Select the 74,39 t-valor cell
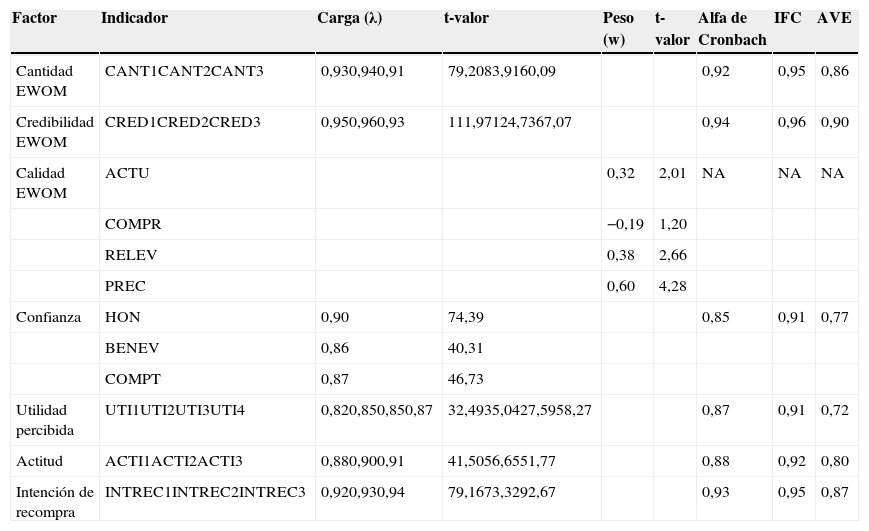The width and height of the screenshot is (869, 531). pos(466,317)
